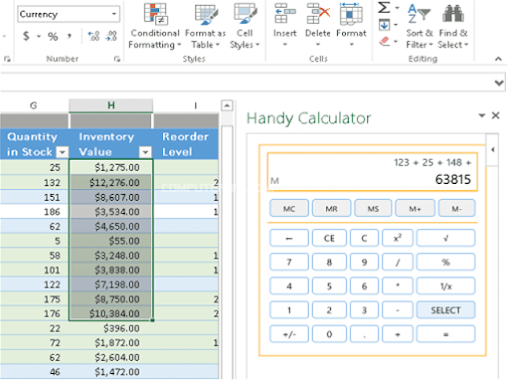Click calculator digit 5
The height and width of the screenshot is (381, 509).
pos(329,286)
